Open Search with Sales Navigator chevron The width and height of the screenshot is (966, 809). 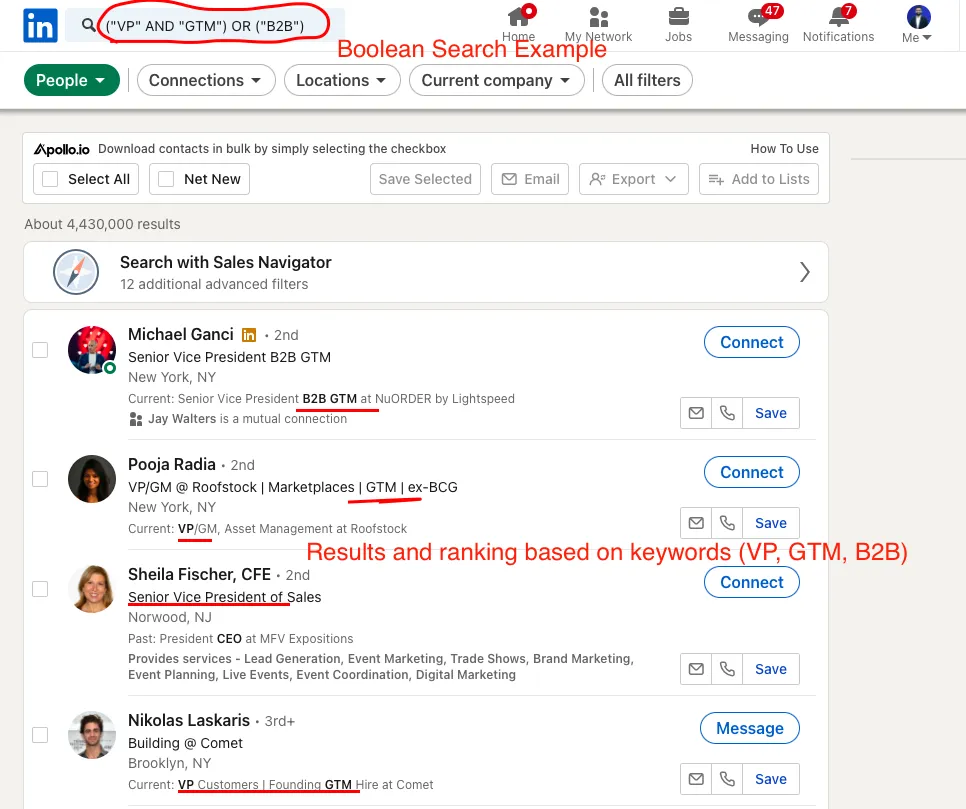(804, 272)
